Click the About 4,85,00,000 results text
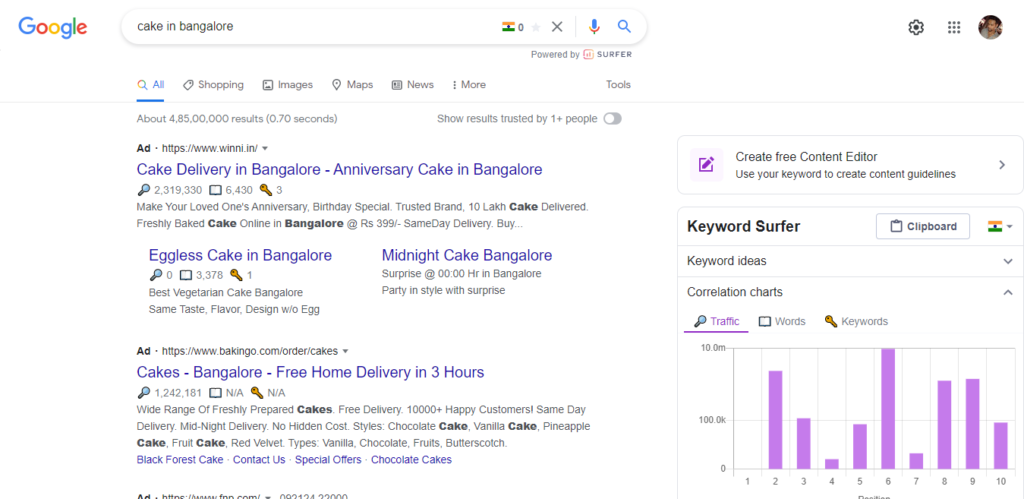 point(236,119)
